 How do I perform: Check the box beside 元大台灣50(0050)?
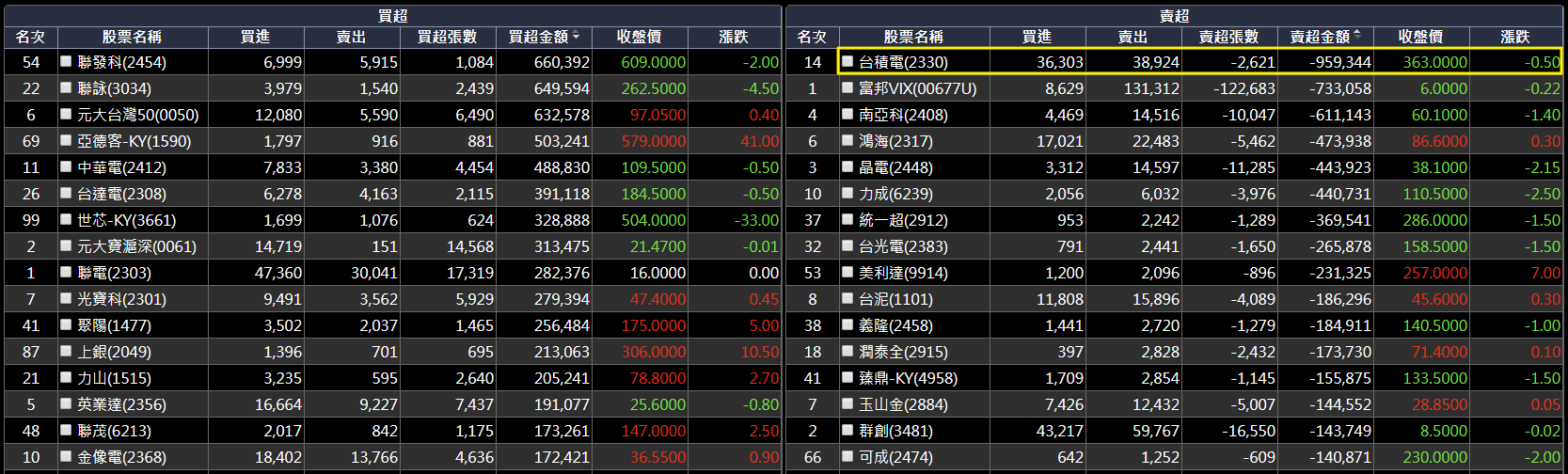(x=66, y=114)
